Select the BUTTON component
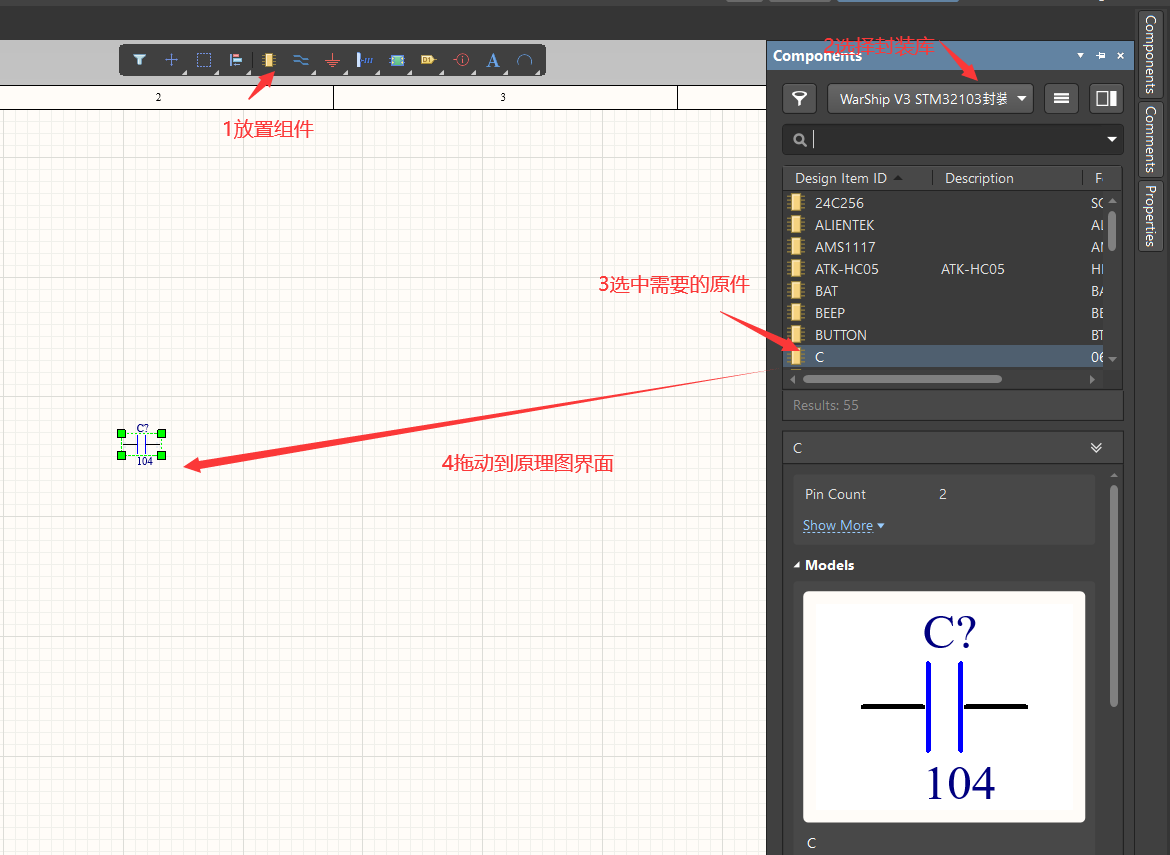Image resolution: width=1170 pixels, height=855 pixels. pos(944,335)
